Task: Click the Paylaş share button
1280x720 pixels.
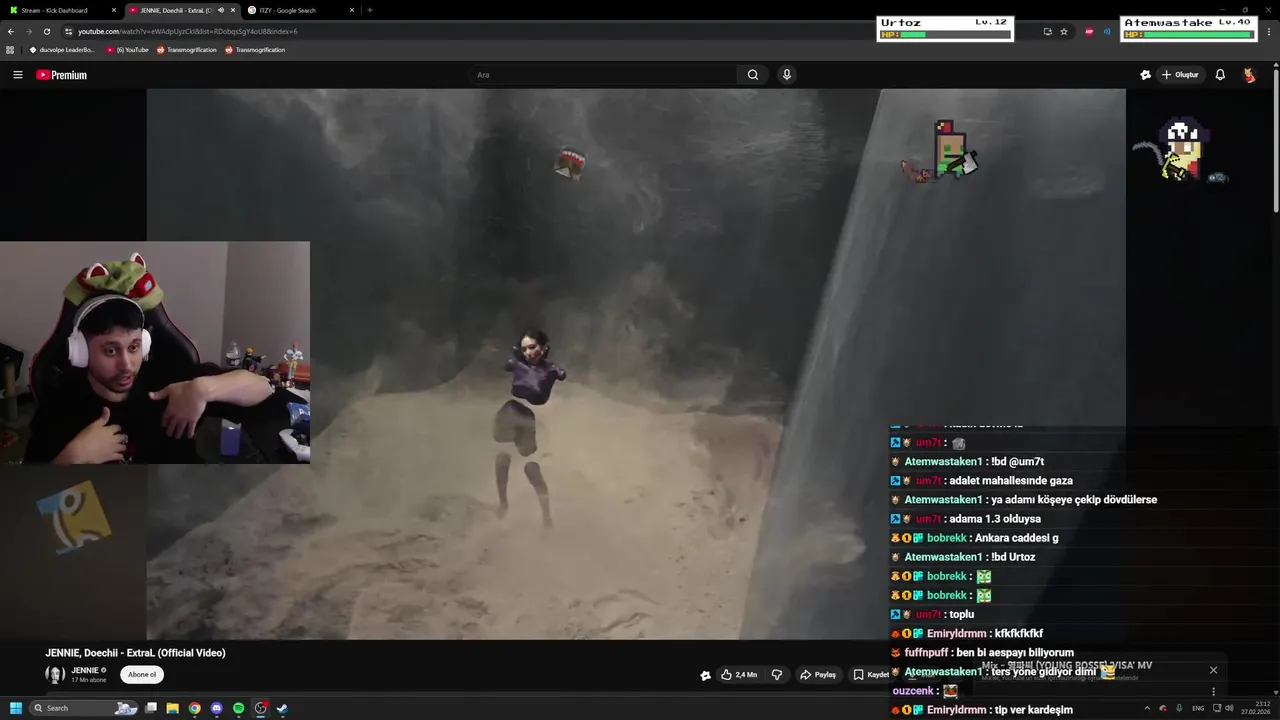Action: pyautogui.click(x=818, y=675)
